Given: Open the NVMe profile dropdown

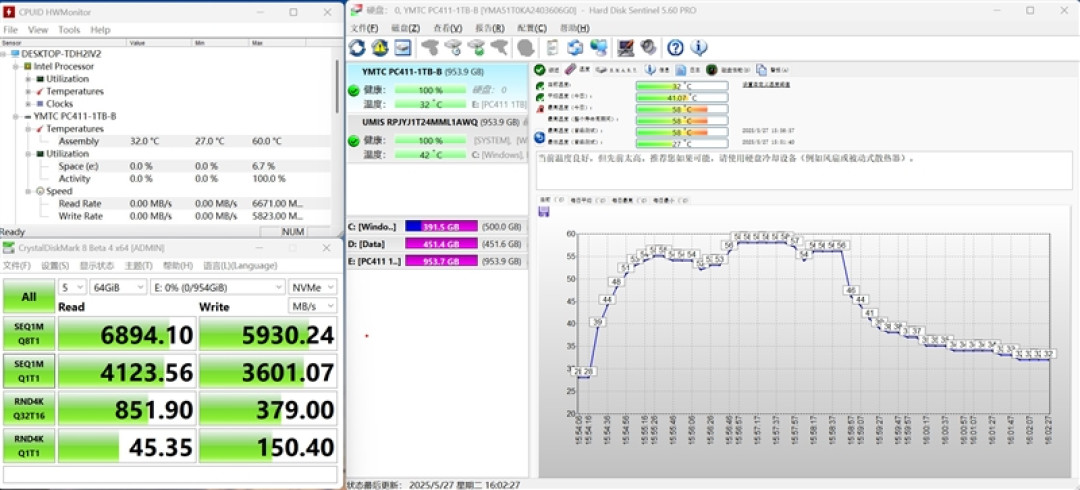Looking at the screenshot, I should (x=313, y=287).
